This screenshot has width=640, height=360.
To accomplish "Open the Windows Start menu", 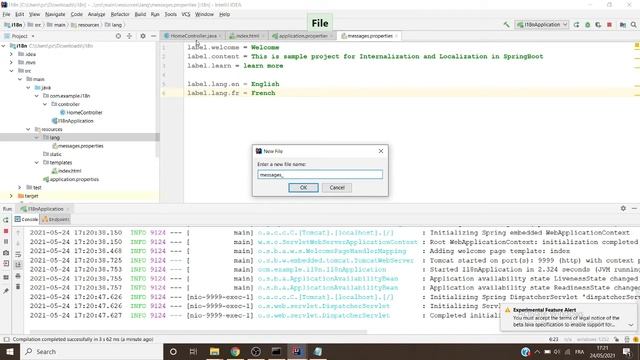I will (10, 351).
